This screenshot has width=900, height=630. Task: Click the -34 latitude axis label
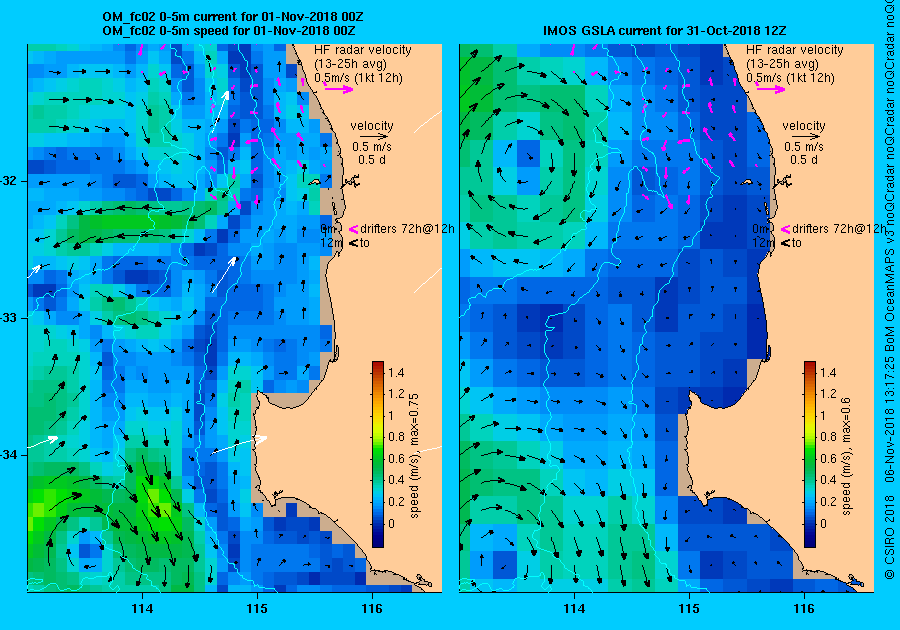tap(10, 455)
